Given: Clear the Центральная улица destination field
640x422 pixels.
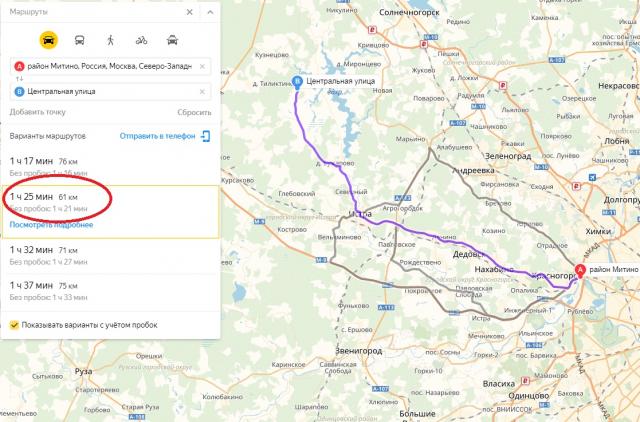Looking at the screenshot, I should click(202, 92).
